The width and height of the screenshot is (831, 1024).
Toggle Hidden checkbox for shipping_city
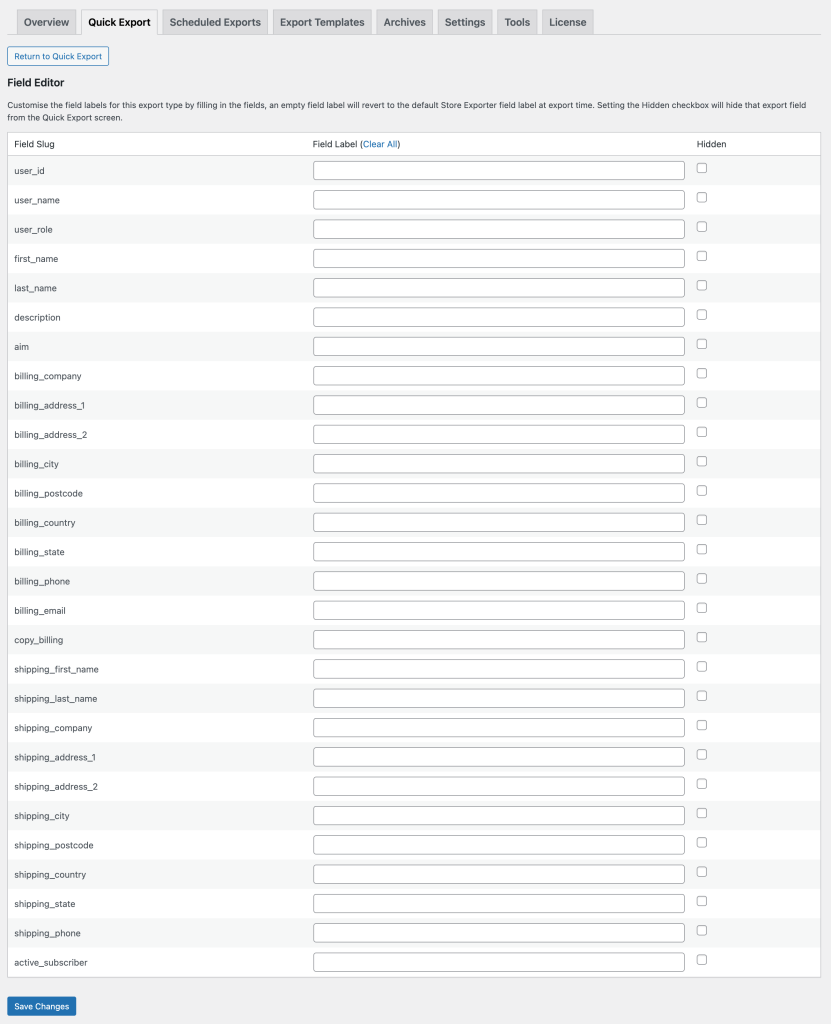pyautogui.click(x=702, y=813)
